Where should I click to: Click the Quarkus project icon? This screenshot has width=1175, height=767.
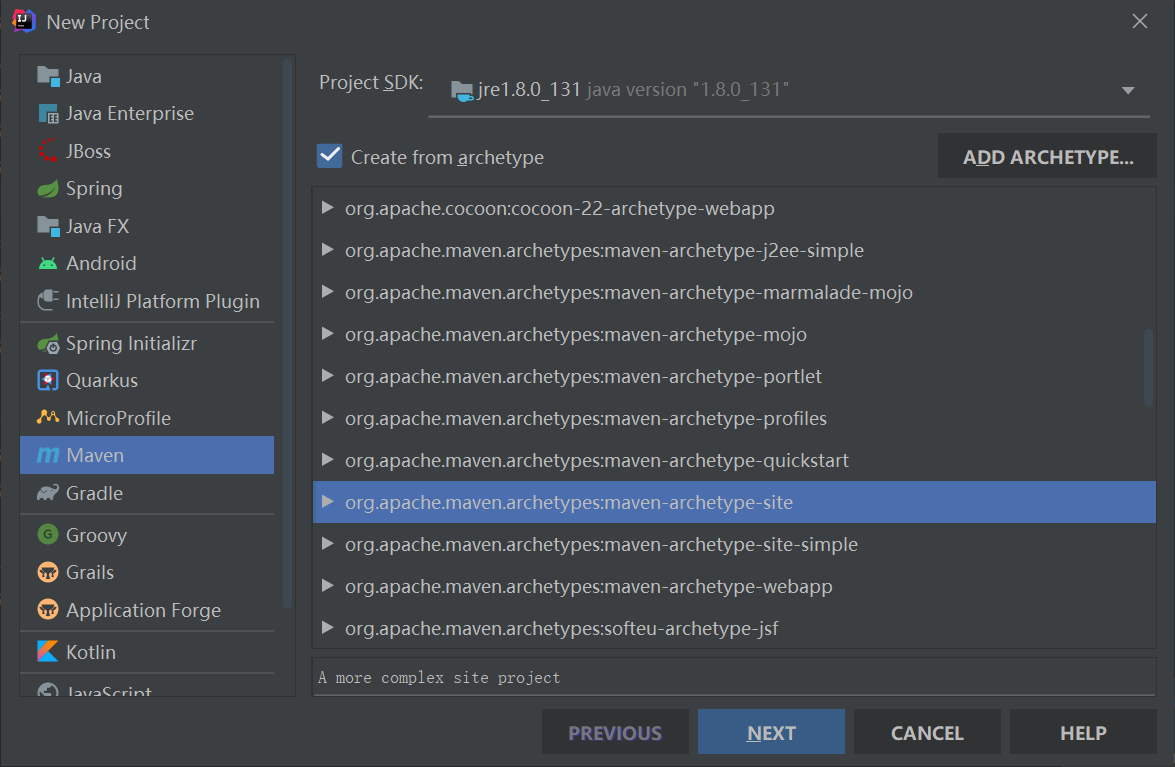point(48,381)
